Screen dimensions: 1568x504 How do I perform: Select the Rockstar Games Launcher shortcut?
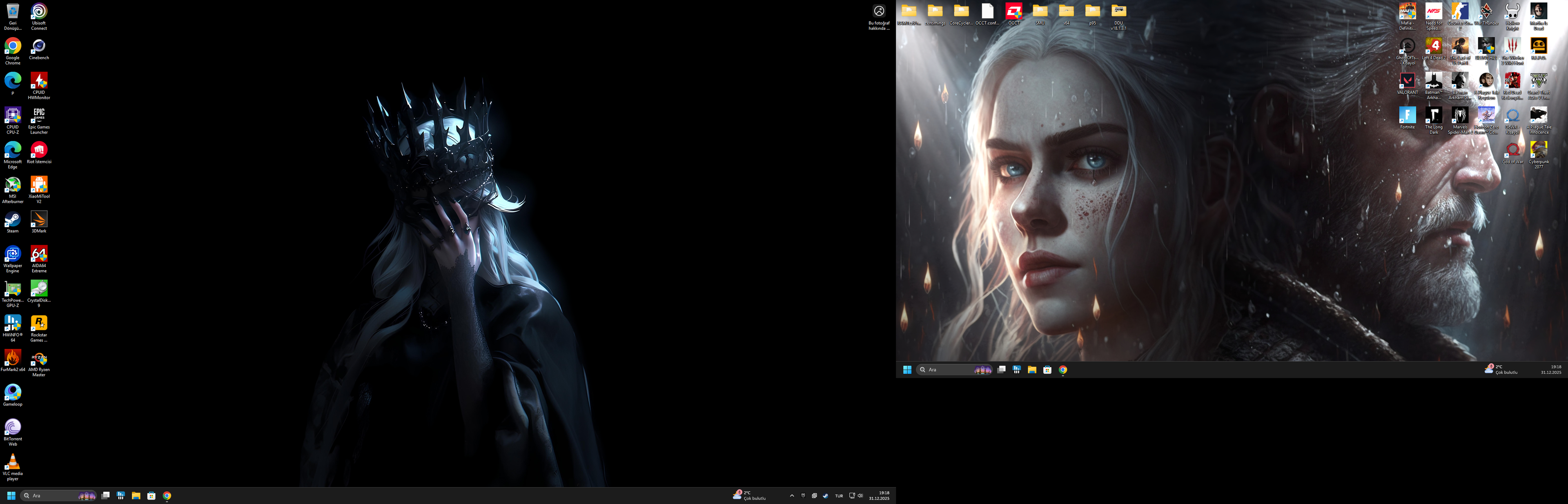click(39, 329)
